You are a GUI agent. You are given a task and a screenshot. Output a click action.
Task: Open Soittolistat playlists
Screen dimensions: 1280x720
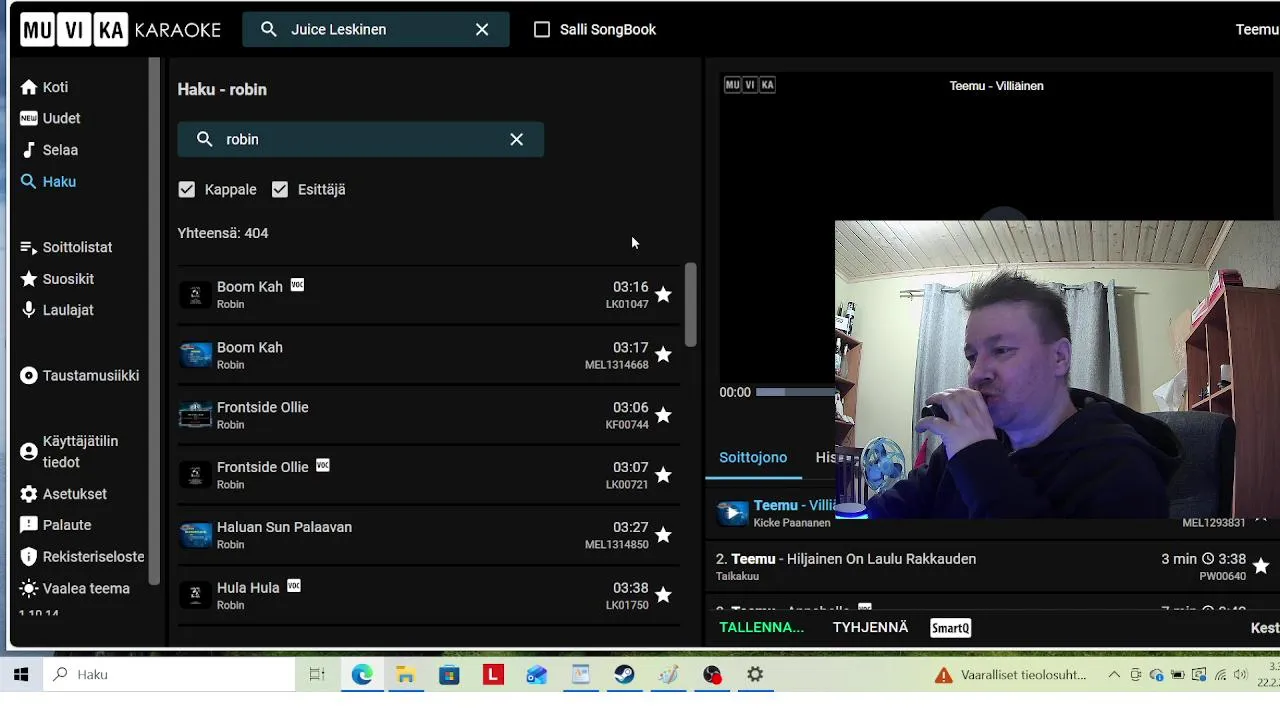(66, 247)
